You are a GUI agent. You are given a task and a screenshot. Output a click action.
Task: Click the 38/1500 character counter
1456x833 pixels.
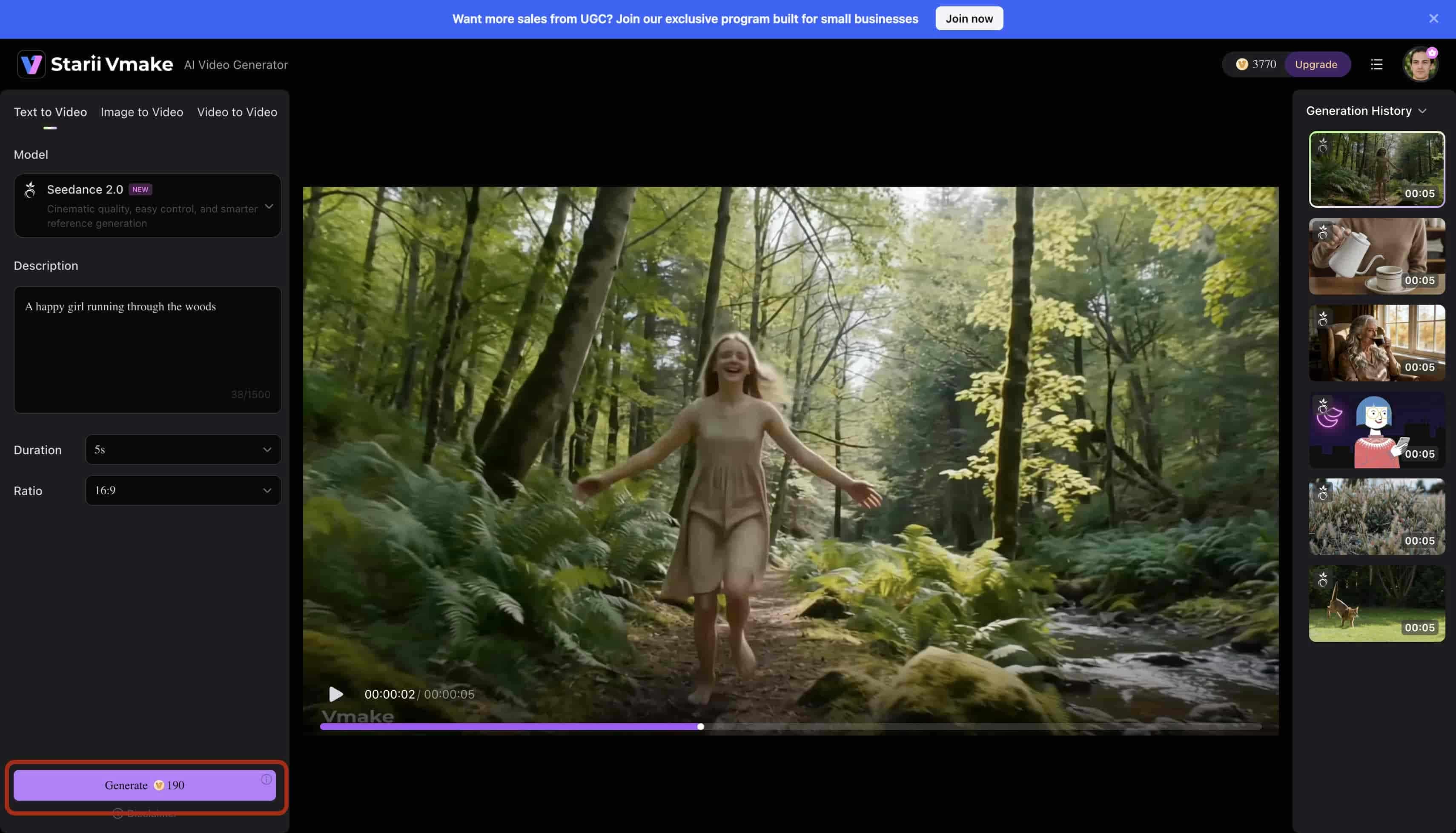(251, 394)
